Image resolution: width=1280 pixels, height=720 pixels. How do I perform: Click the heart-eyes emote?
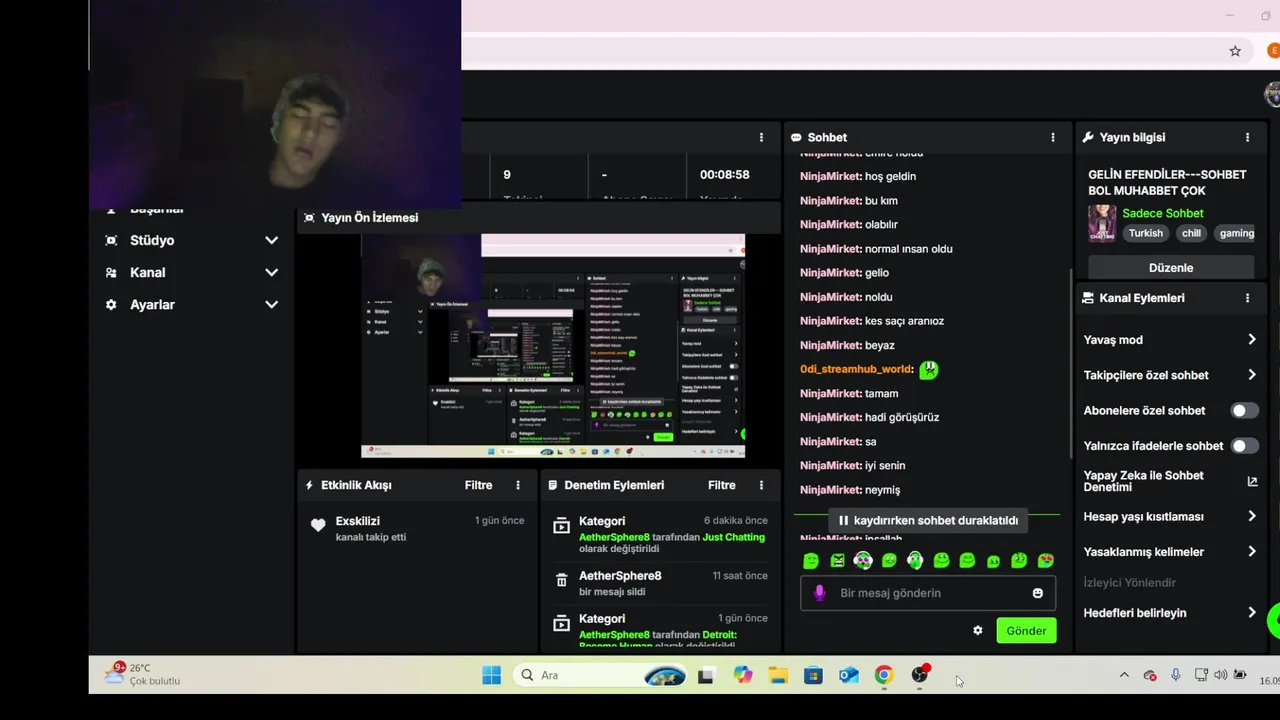coord(1045,561)
